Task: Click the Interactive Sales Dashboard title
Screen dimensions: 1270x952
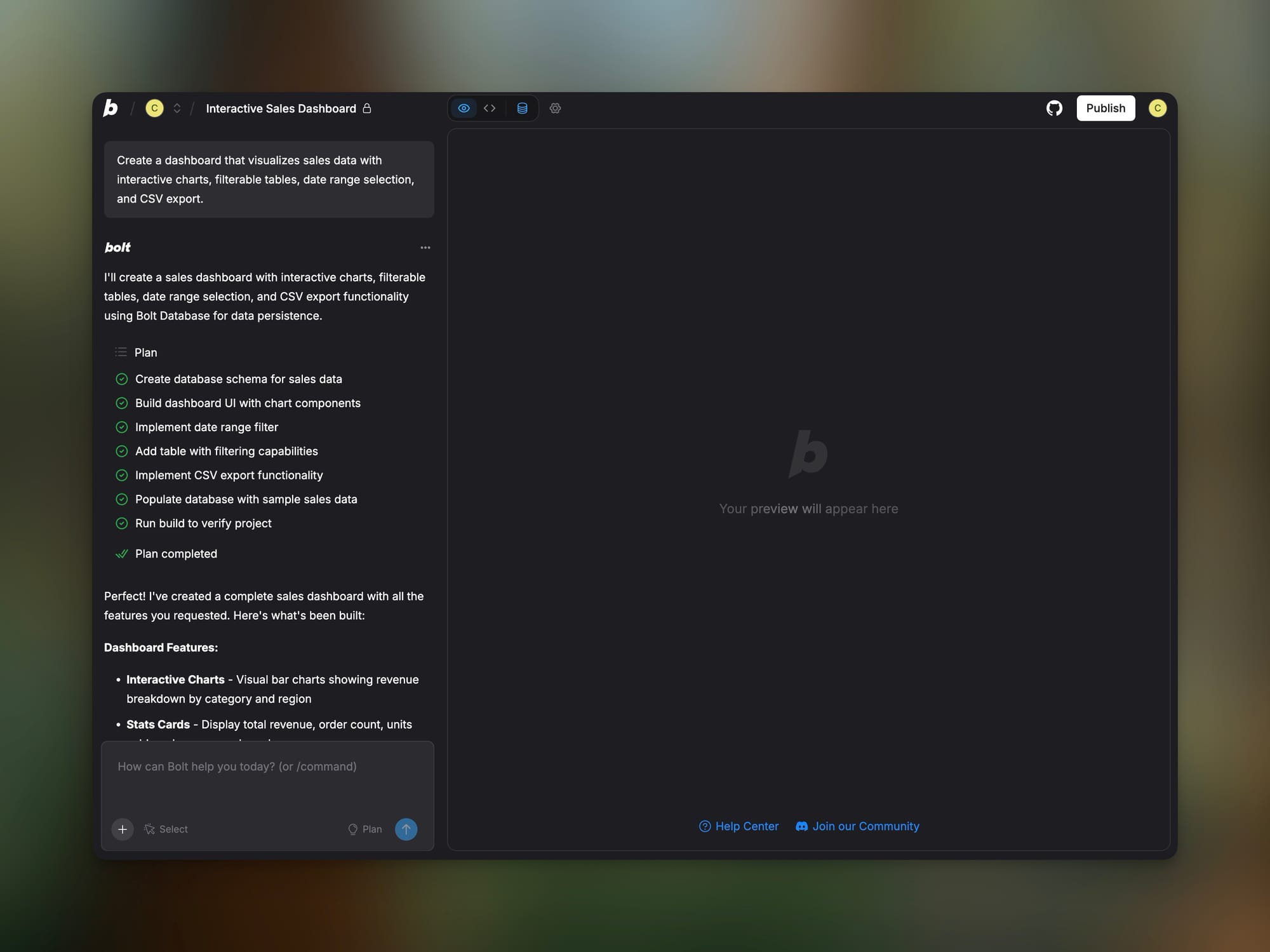Action: 281,109
